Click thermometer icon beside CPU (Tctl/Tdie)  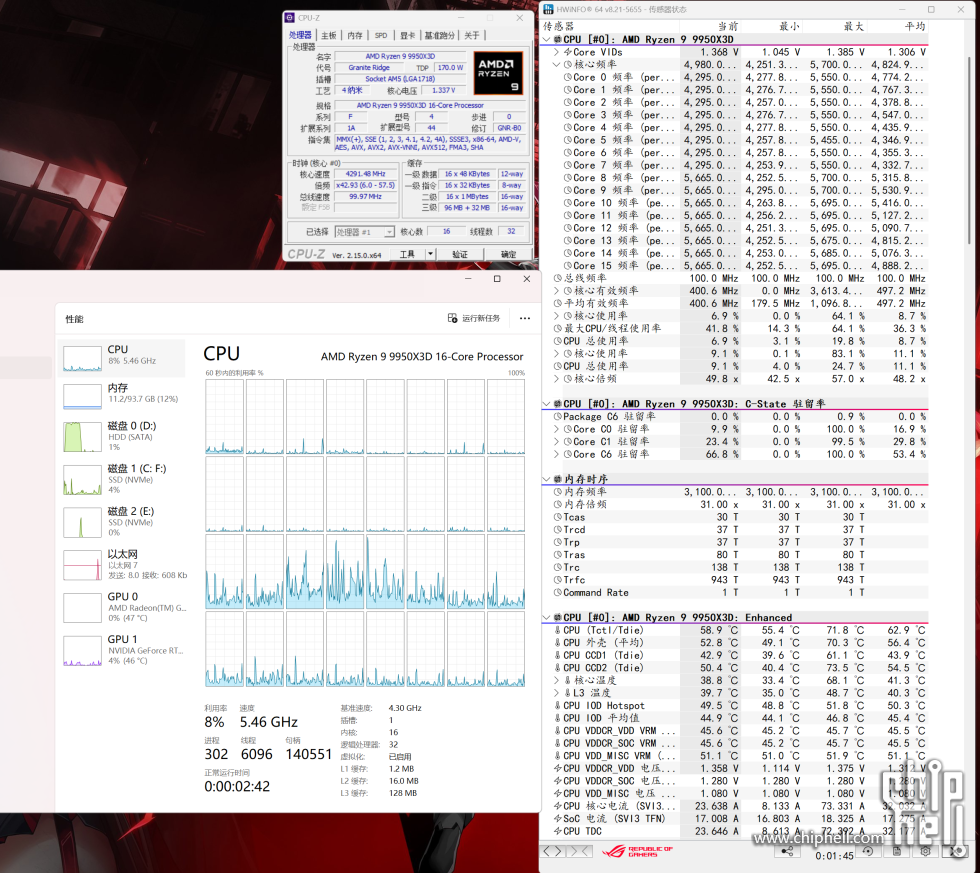pos(558,631)
